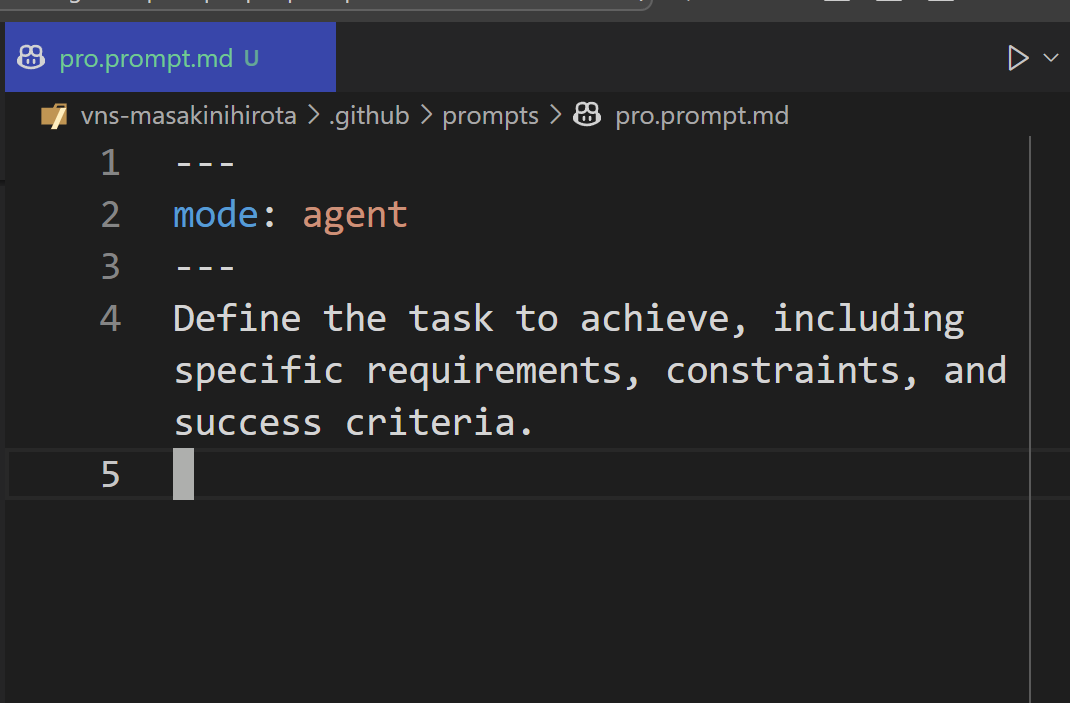Click the chevron separator after prompts
This screenshot has height=703, width=1070.
pos(555,115)
